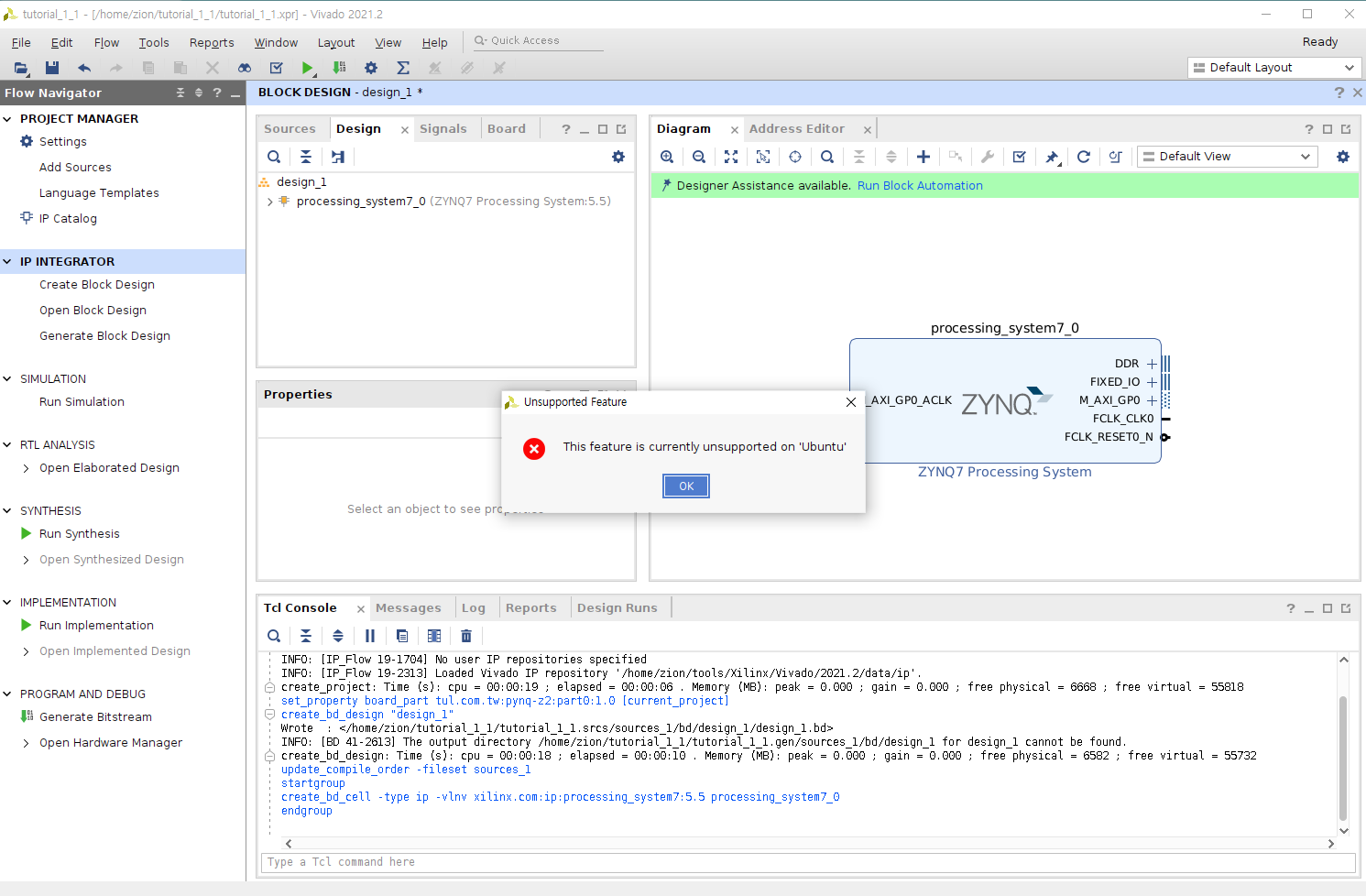Click the green Run arrow in main toolbar
Screen dimensions: 1366x896
(x=308, y=68)
